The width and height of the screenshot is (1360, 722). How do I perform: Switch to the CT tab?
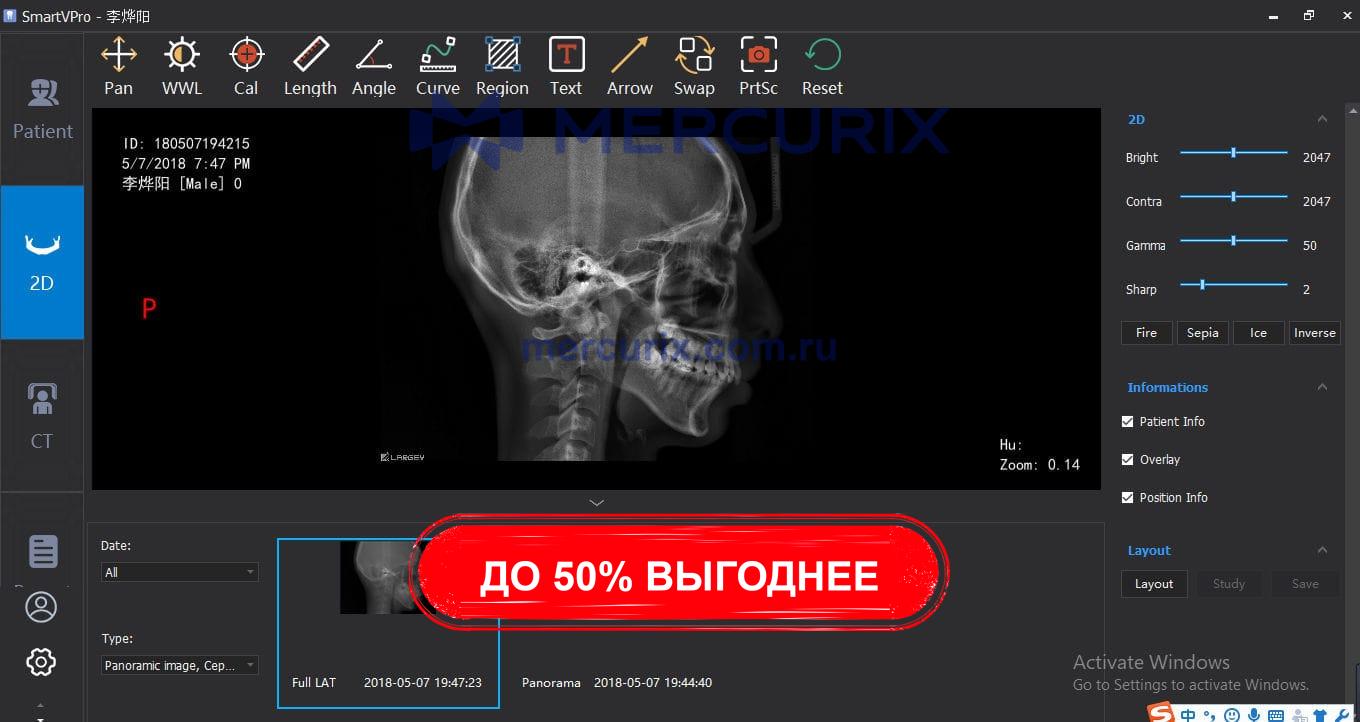click(x=42, y=415)
